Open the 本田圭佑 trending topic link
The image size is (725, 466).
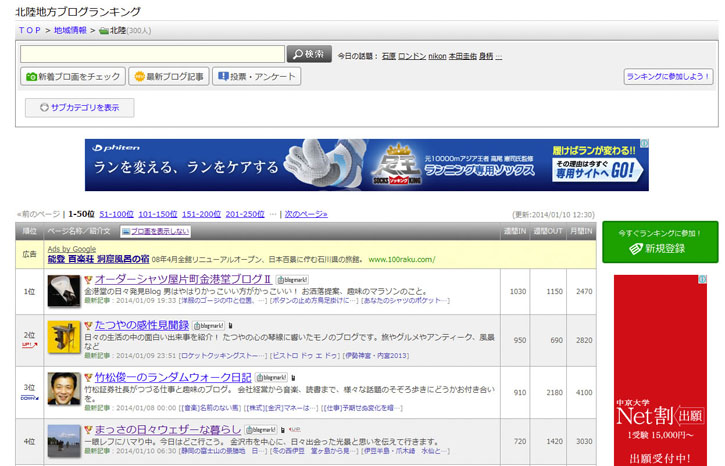click(x=462, y=56)
